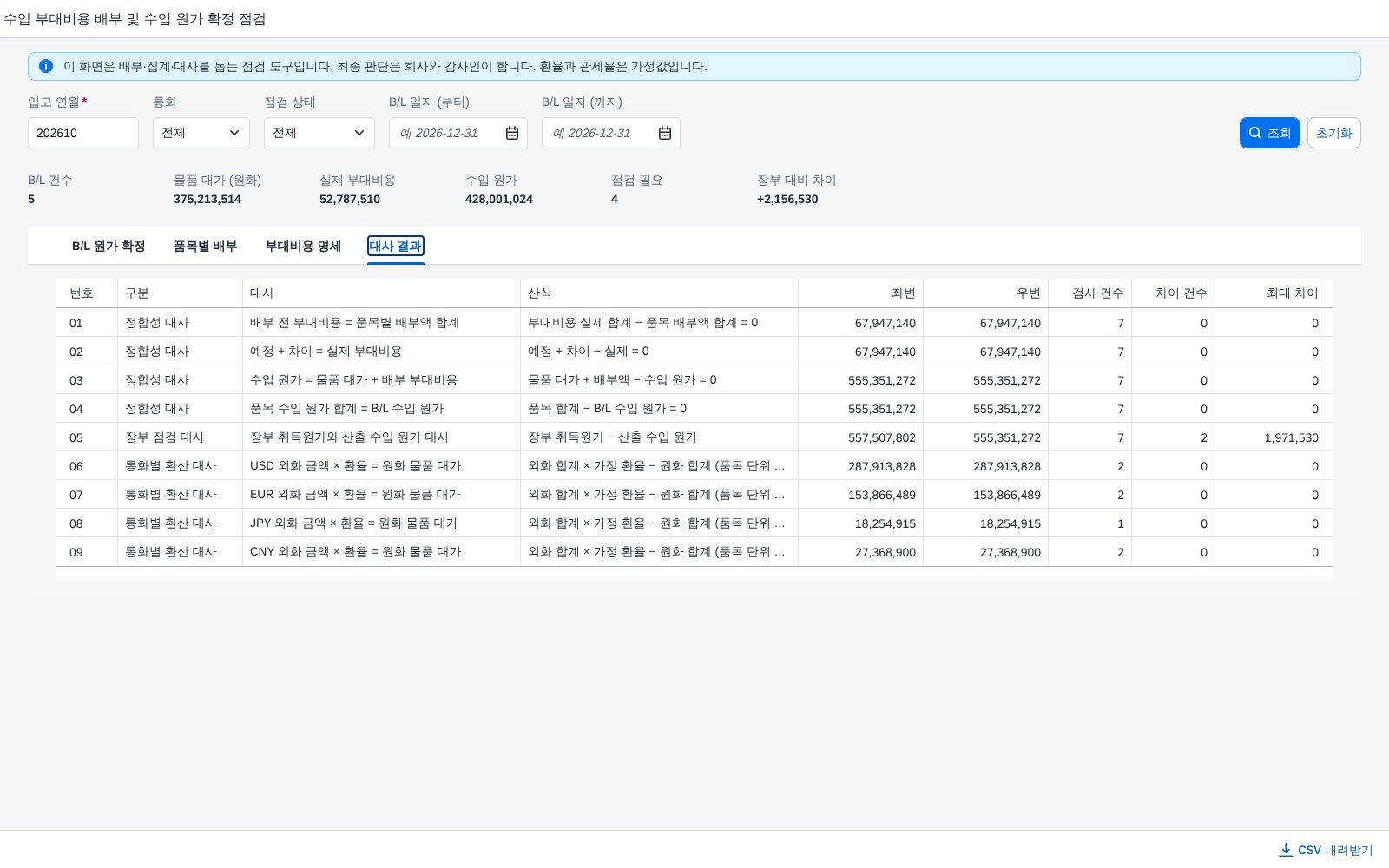Click the download icon beside CSV 내려받기

coord(1286,850)
